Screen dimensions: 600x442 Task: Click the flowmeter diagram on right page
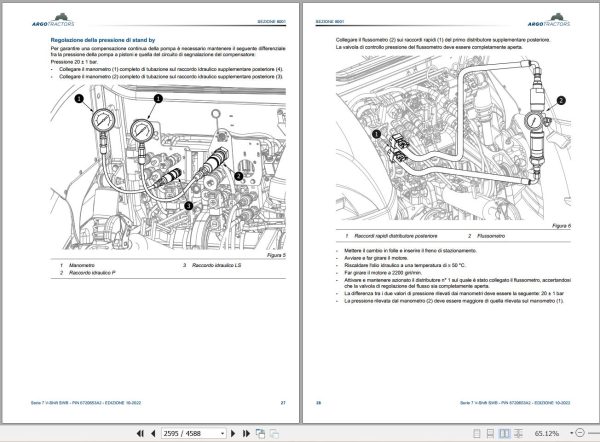pos(453,138)
